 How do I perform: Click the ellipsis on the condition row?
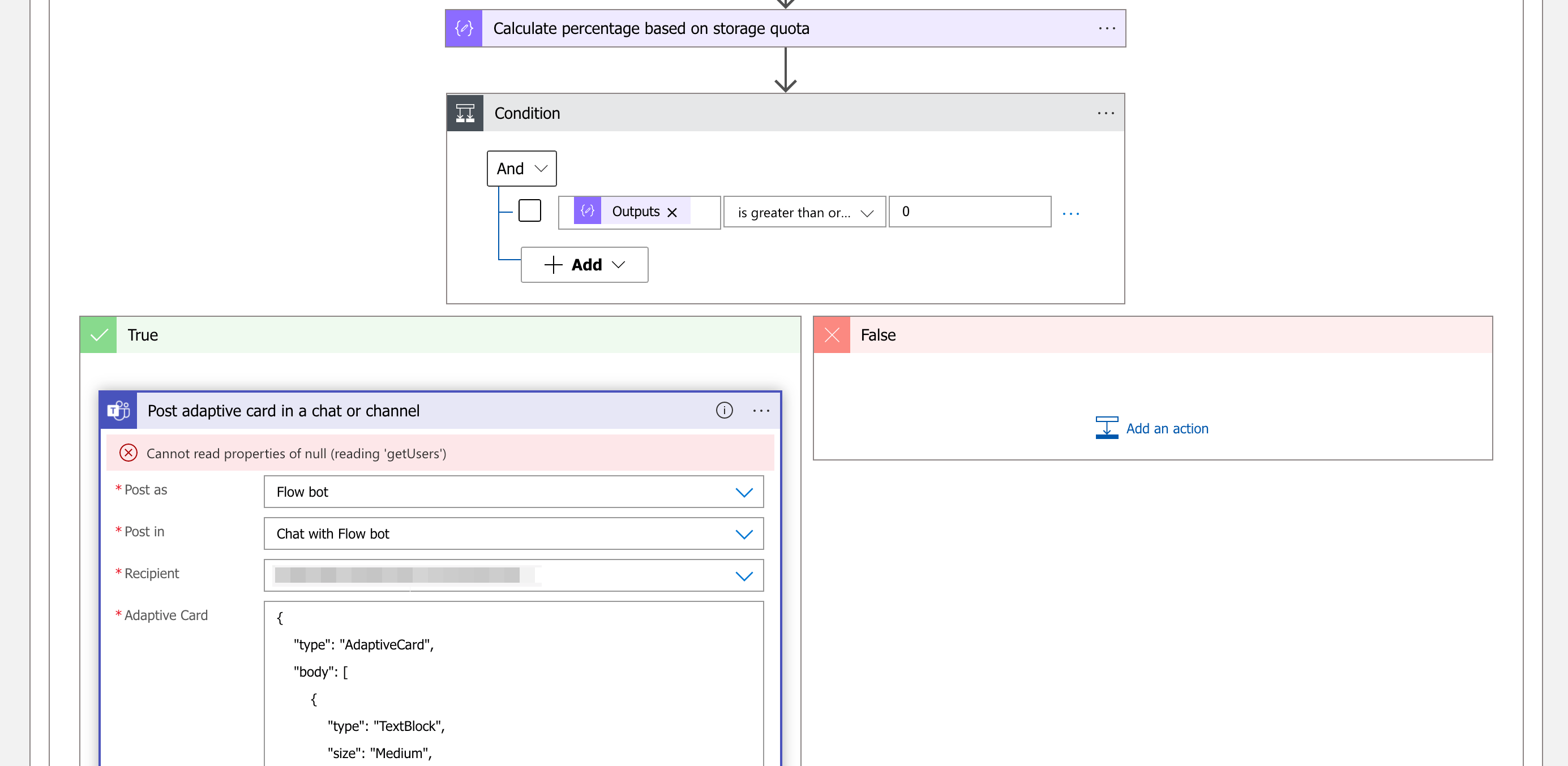coord(1072,212)
